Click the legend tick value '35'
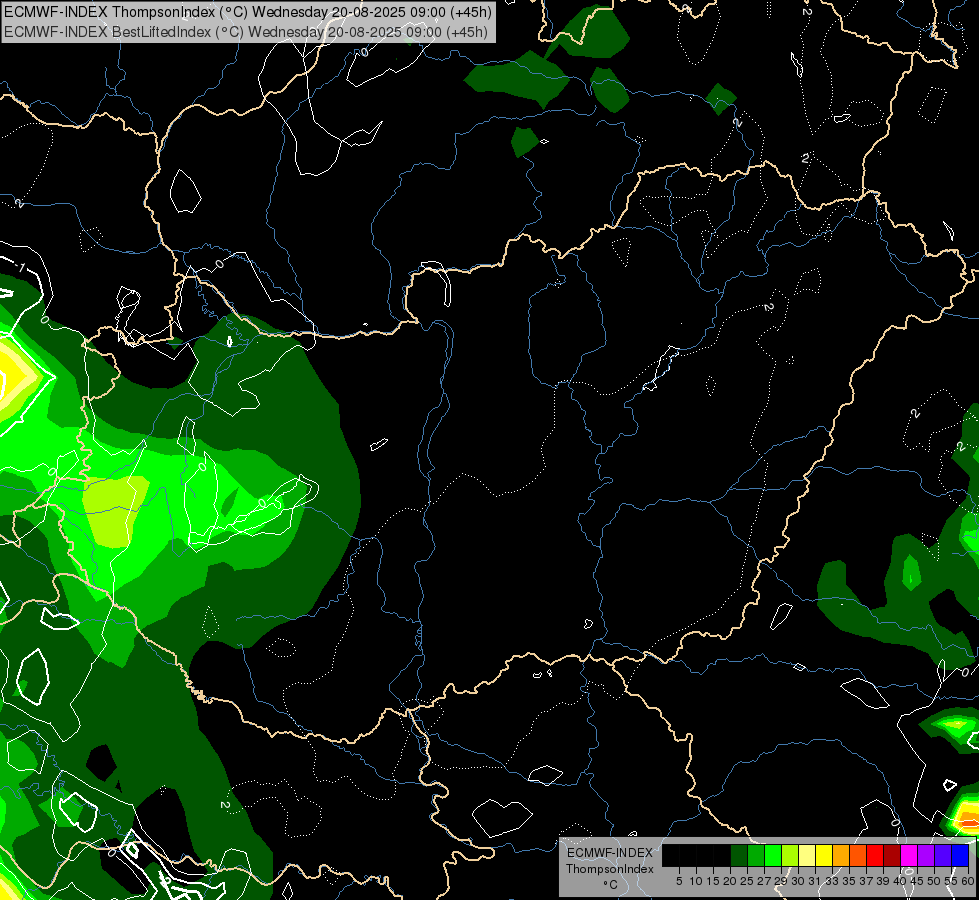This screenshot has height=900, width=979. point(849,881)
